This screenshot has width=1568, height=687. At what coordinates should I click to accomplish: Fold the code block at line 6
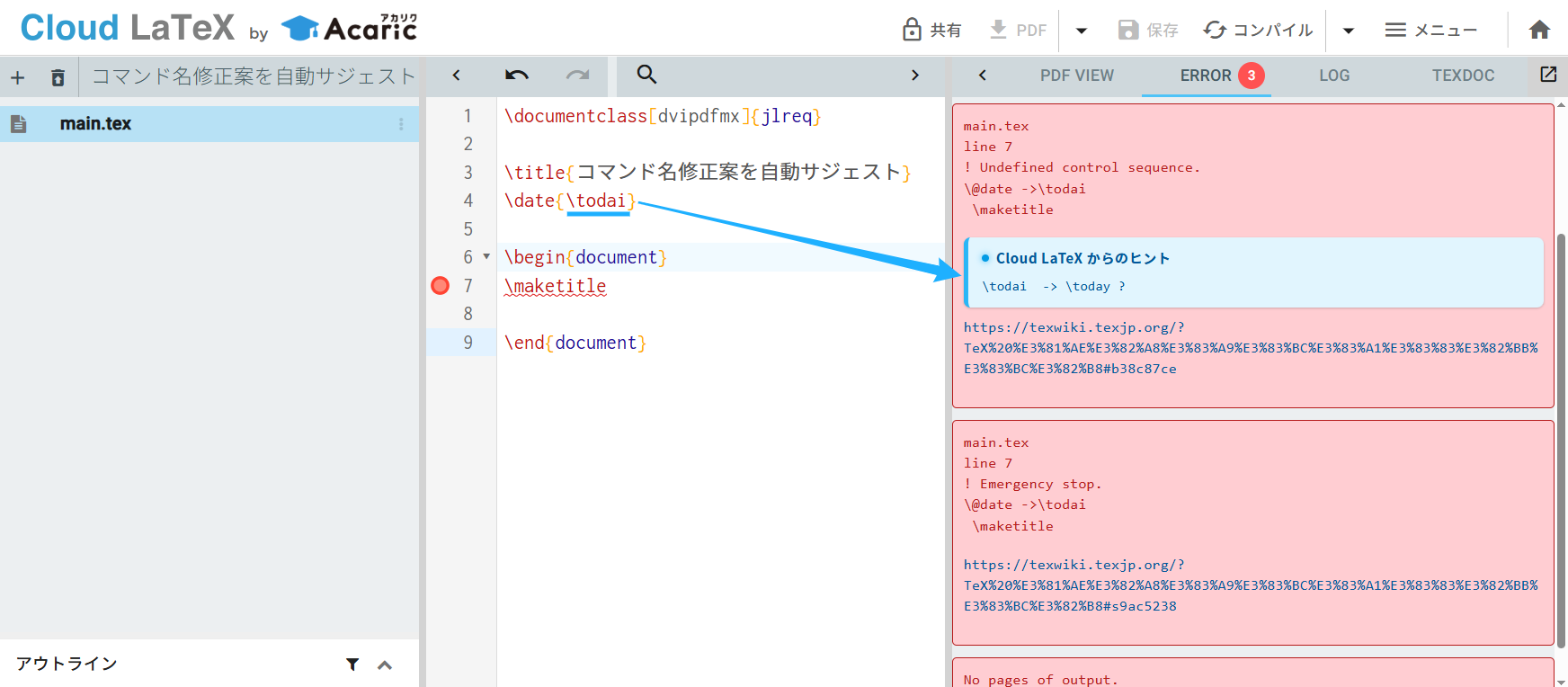pyautogui.click(x=486, y=257)
